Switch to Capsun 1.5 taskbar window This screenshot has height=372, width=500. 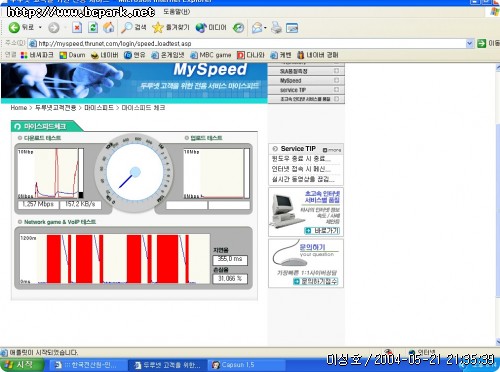[x=247, y=365]
